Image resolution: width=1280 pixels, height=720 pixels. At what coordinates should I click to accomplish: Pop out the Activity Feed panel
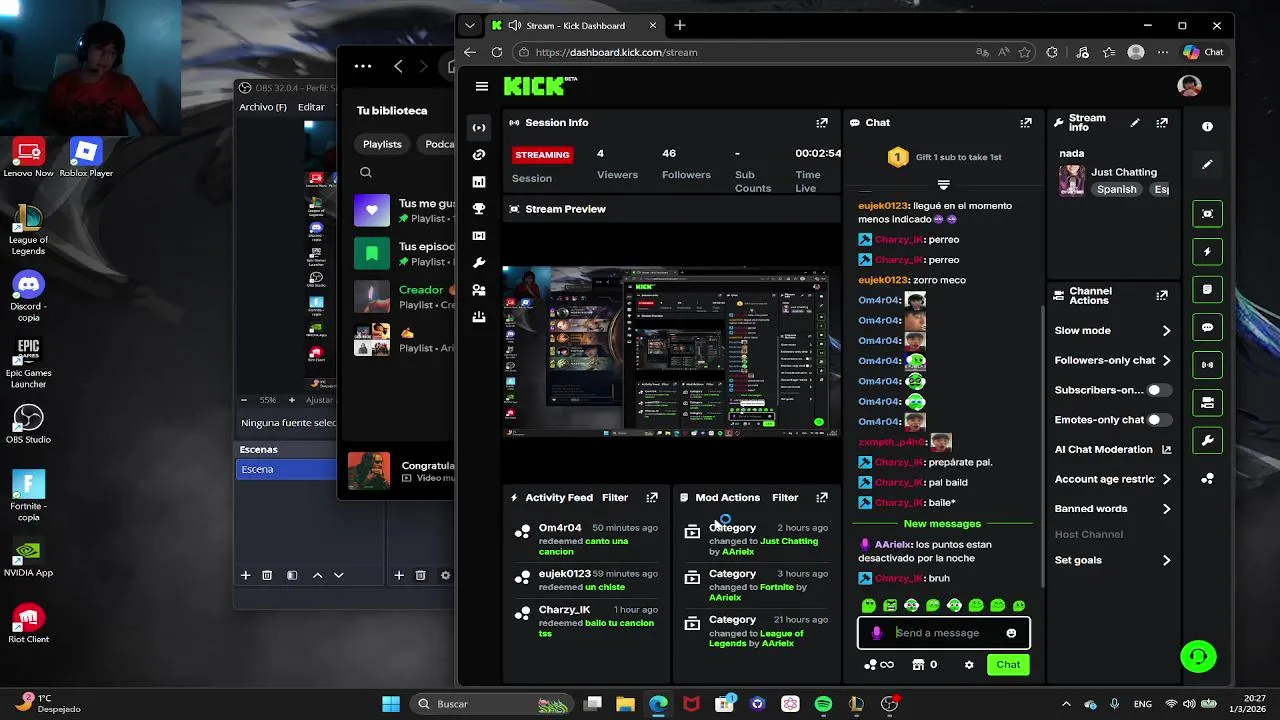[x=652, y=497]
